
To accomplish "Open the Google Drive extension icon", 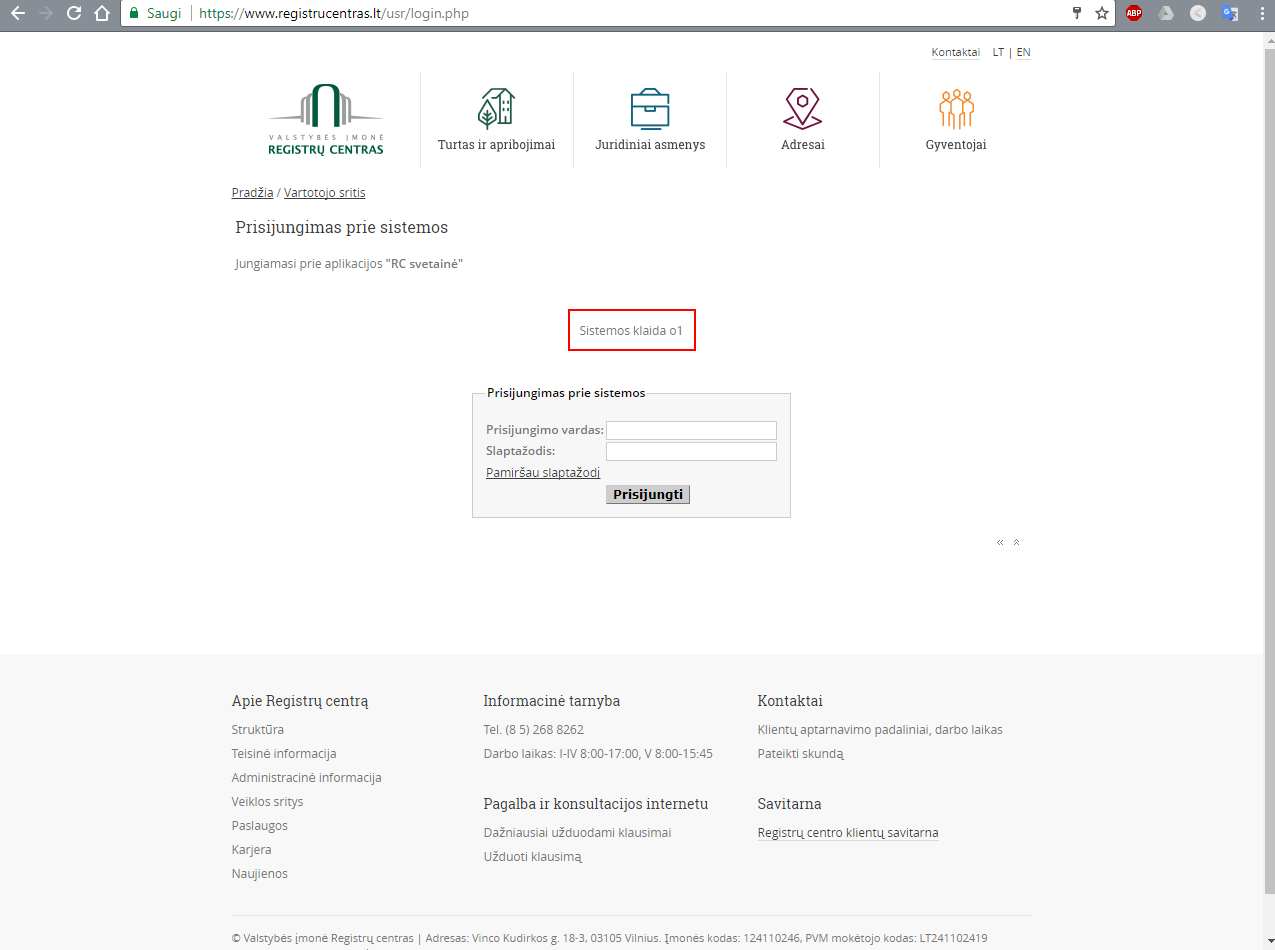I will coord(1166,14).
